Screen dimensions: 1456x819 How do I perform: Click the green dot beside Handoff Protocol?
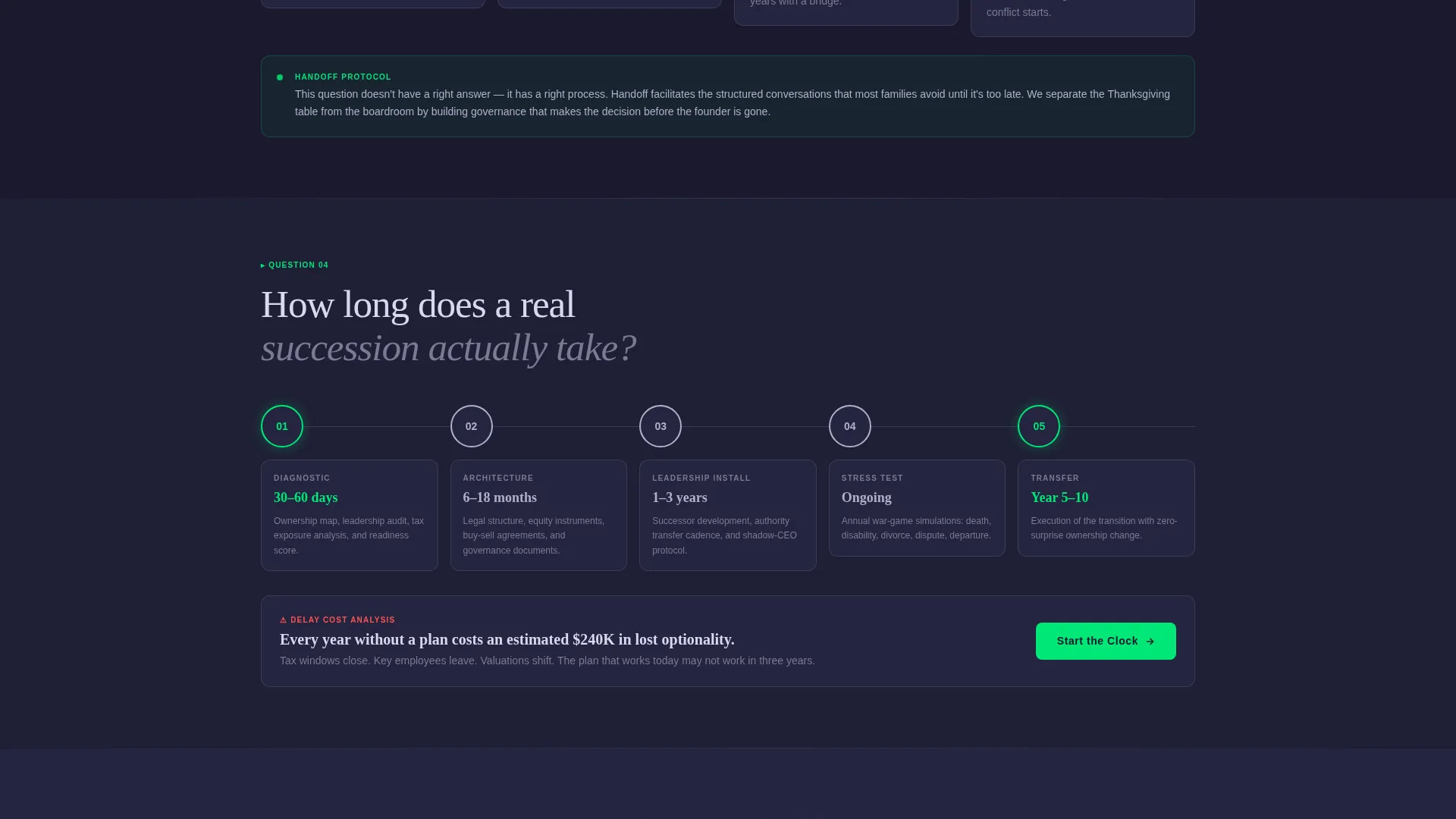pyautogui.click(x=280, y=77)
